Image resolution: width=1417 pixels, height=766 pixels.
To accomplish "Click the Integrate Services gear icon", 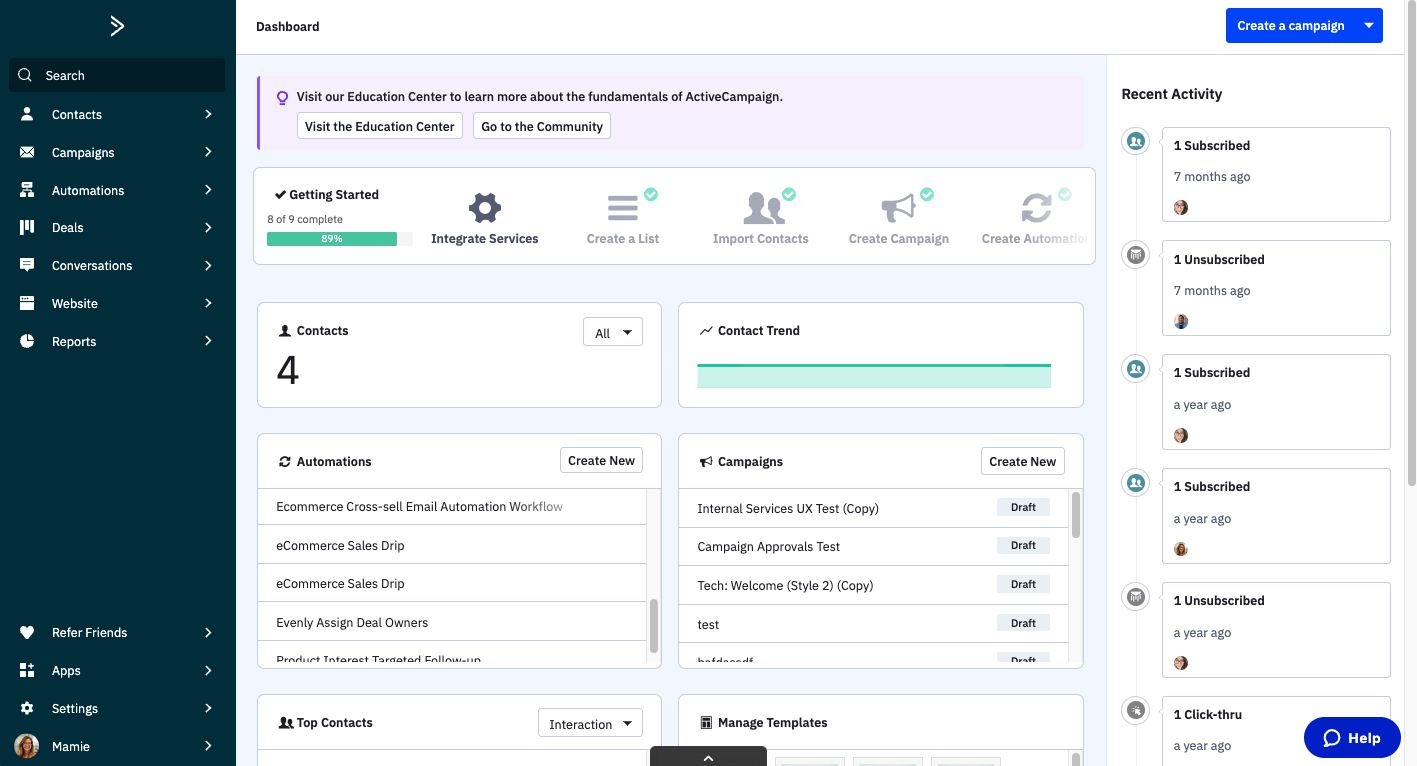I will [485, 208].
